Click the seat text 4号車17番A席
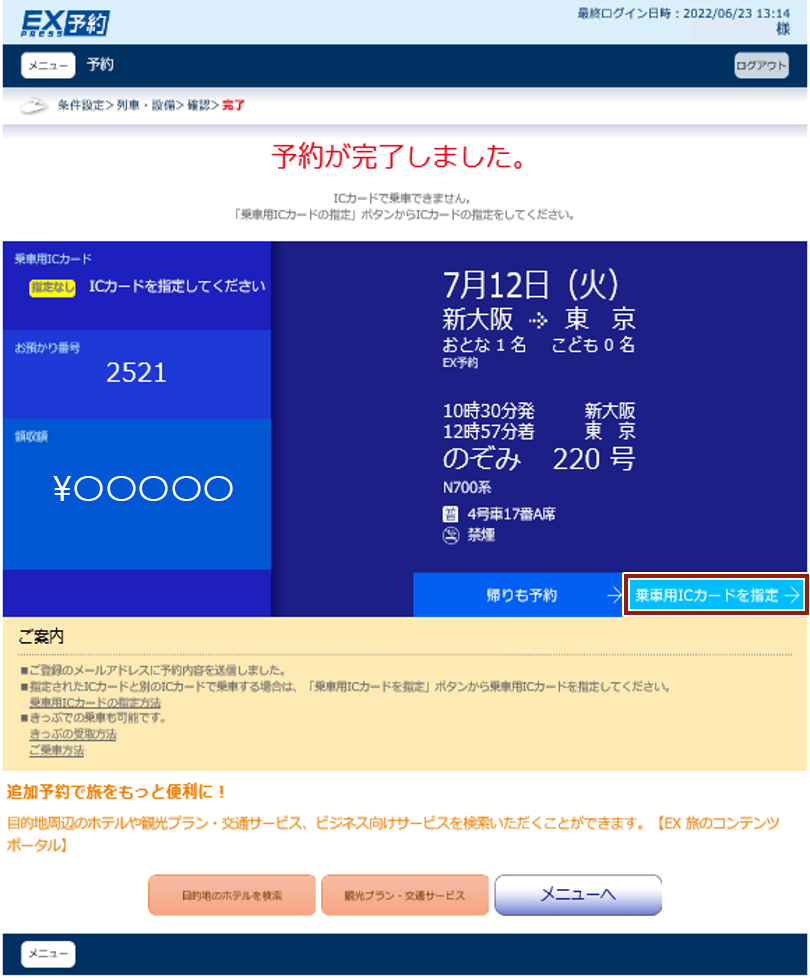810x978 pixels. (511, 515)
